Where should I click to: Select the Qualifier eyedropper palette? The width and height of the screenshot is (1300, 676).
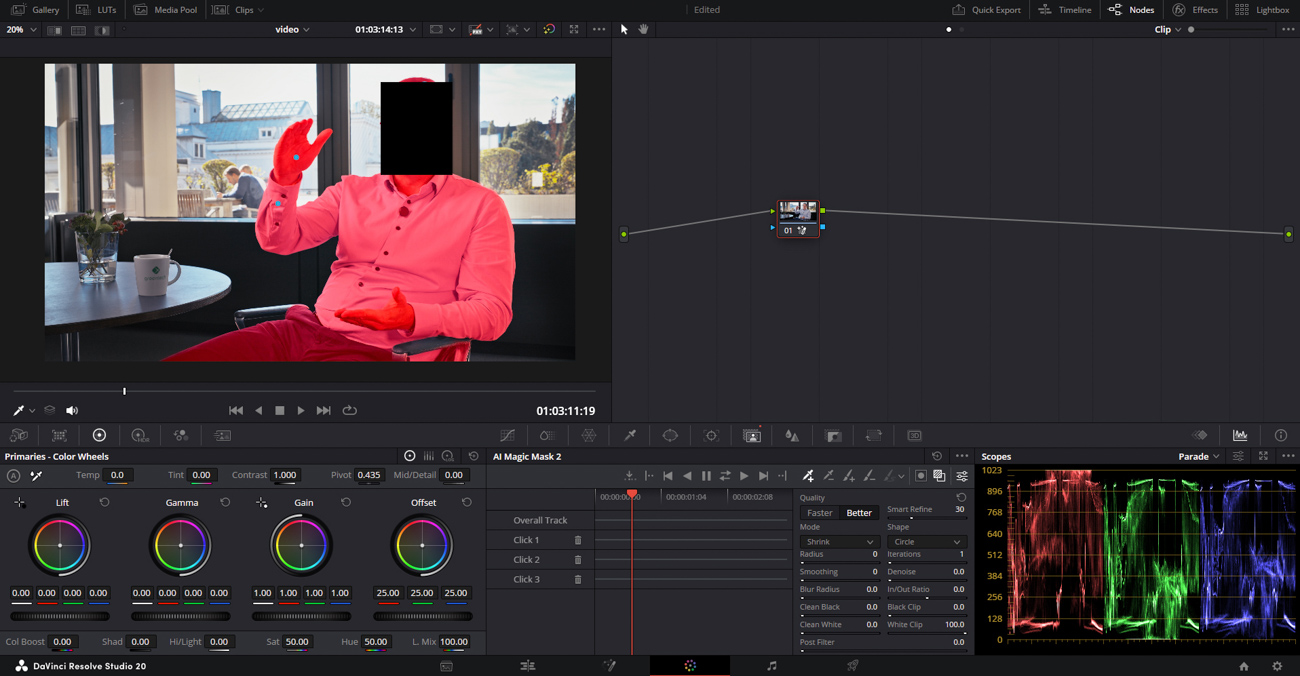pos(630,436)
